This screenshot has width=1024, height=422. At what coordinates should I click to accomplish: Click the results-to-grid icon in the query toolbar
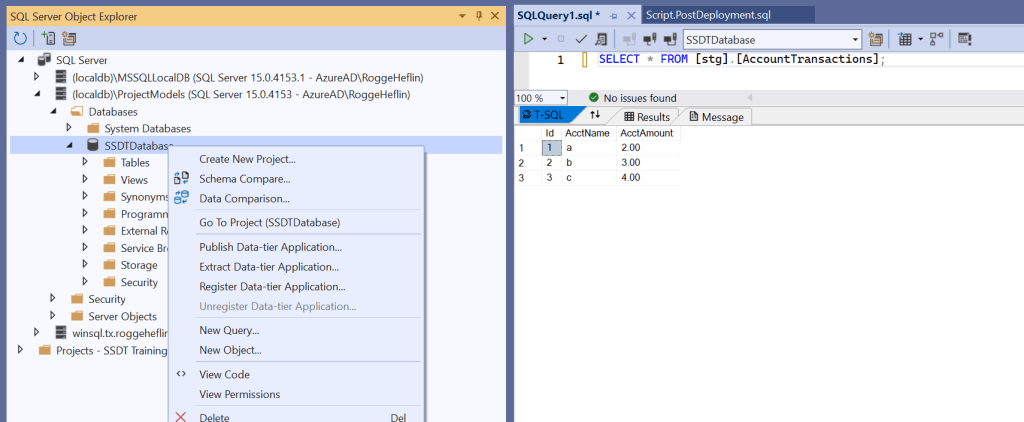click(x=905, y=39)
